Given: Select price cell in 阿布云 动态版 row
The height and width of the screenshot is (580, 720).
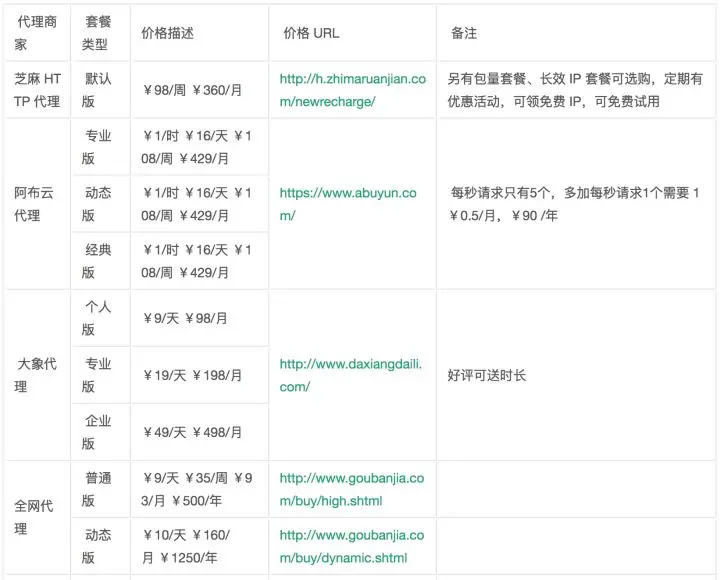Looking at the screenshot, I should pyautogui.click(x=200, y=204).
